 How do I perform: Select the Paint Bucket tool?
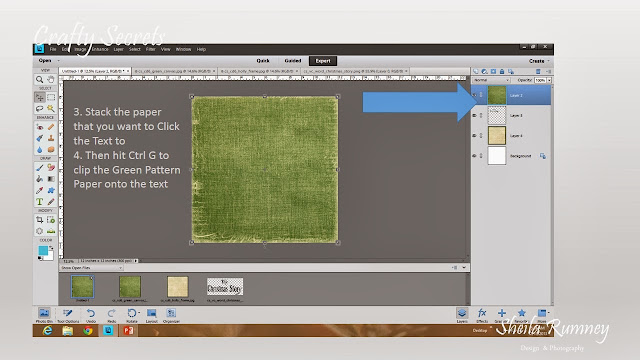tap(40, 179)
